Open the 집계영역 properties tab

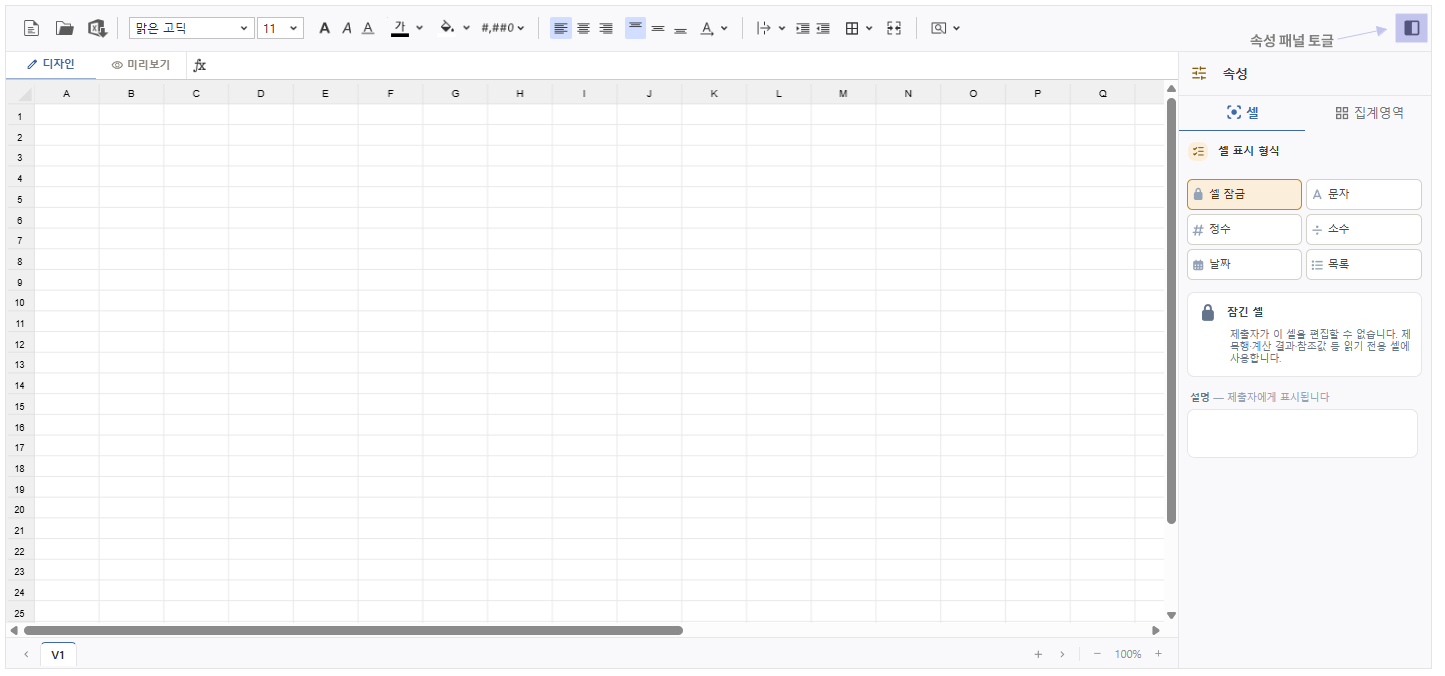[x=1369, y=113]
